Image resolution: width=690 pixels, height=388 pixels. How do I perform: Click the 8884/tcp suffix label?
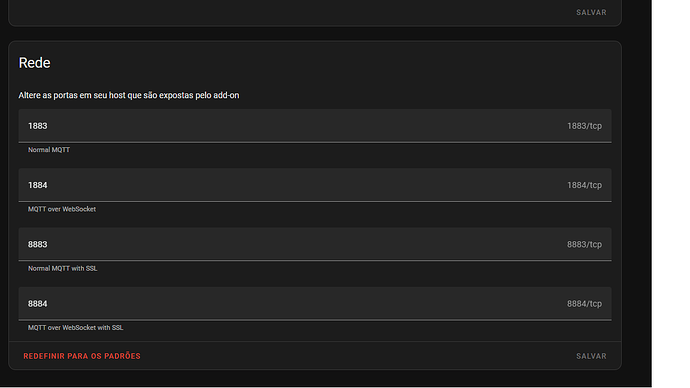point(584,304)
